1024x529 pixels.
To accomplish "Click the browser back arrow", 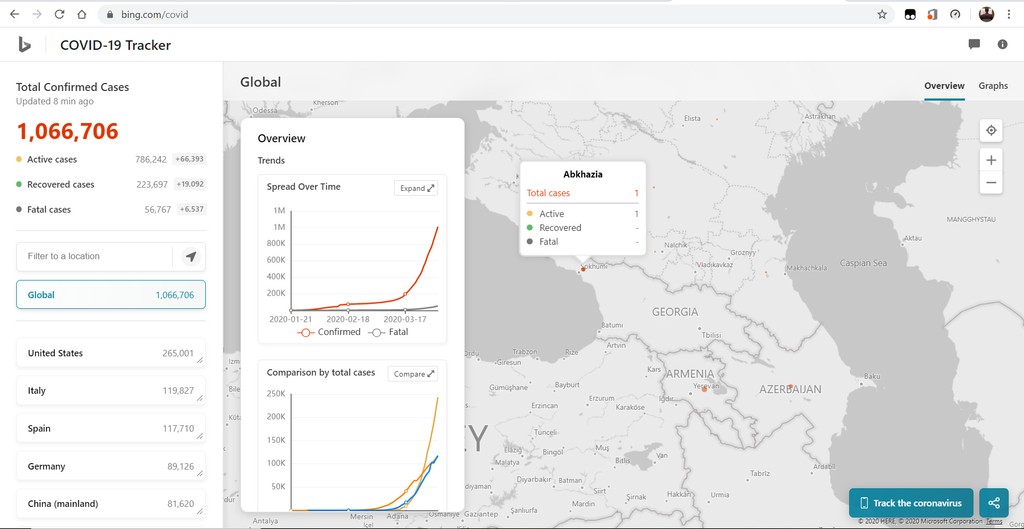I will coord(14,14).
